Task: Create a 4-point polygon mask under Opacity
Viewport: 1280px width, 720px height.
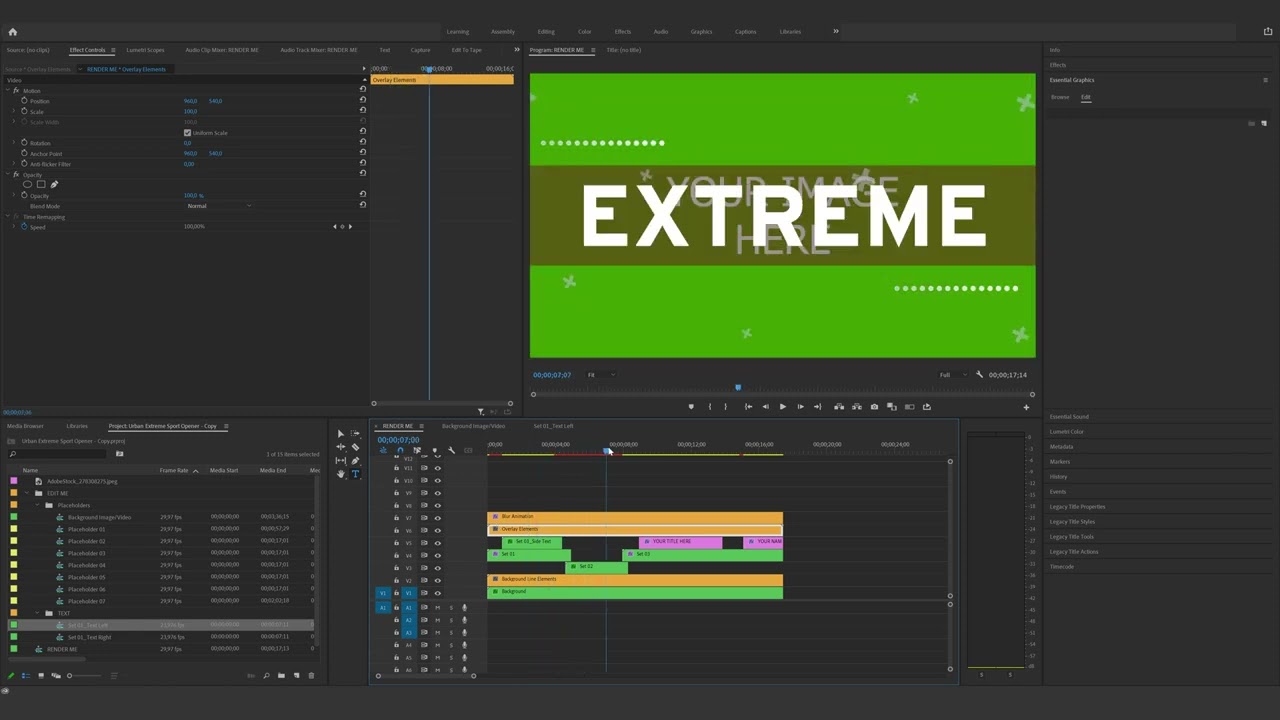Action: tap(41, 184)
